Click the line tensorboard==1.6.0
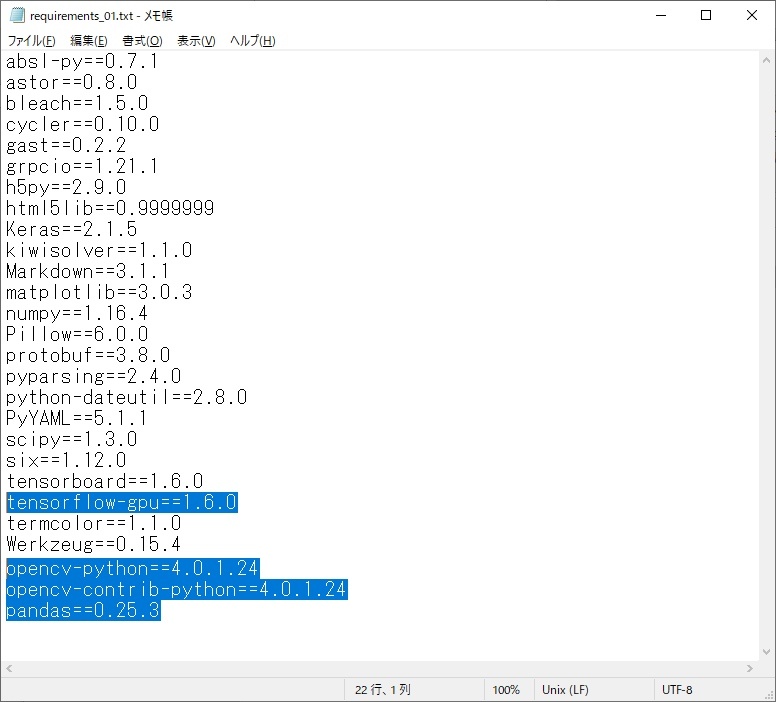The image size is (776, 702). pyautogui.click(x=104, y=481)
